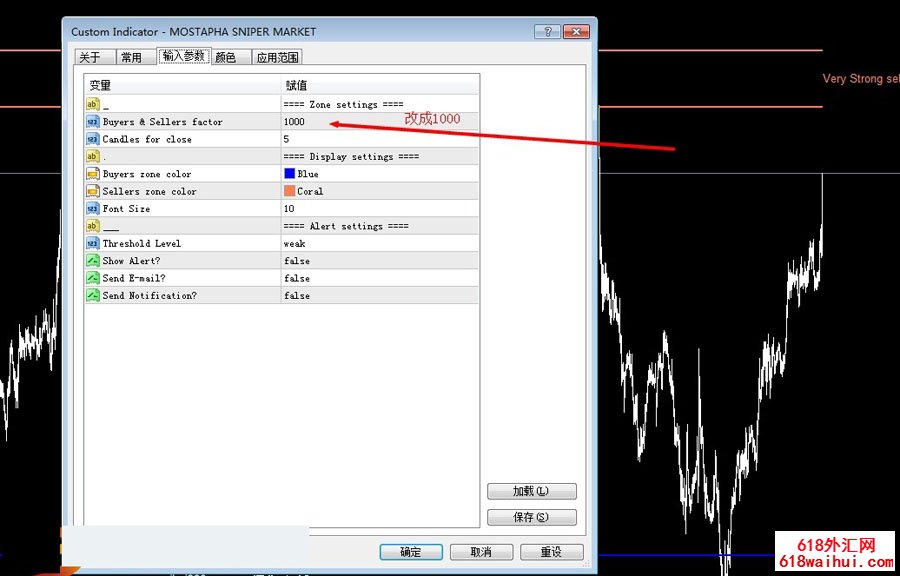Viewport: 900px width, 576px height.
Task: Toggle the Send E-mail? value false
Action: point(297,278)
